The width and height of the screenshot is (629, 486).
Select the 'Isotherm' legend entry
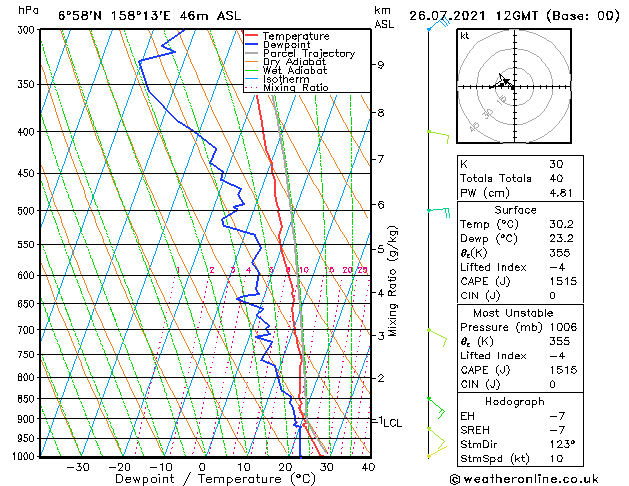coord(286,79)
